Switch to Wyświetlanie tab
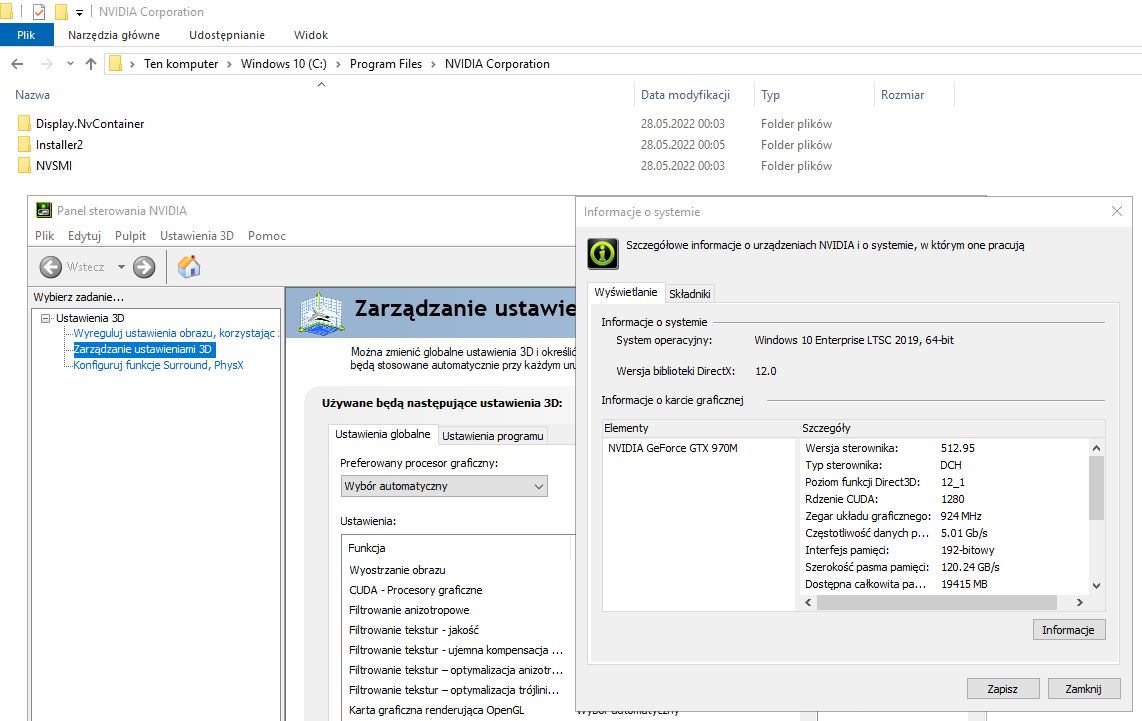The width and height of the screenshot is (1142, 721). pyautogui.click(x=625, y=292)
